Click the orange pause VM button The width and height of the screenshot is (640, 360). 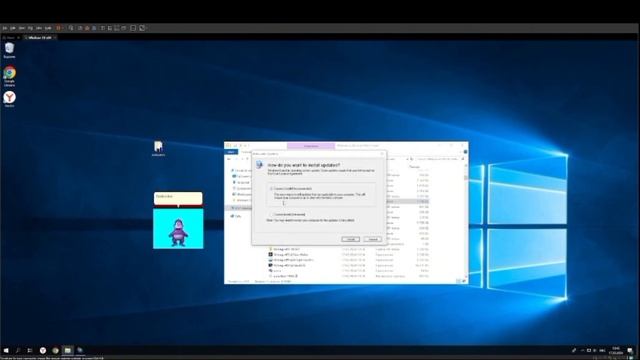(x=58, y=28)
